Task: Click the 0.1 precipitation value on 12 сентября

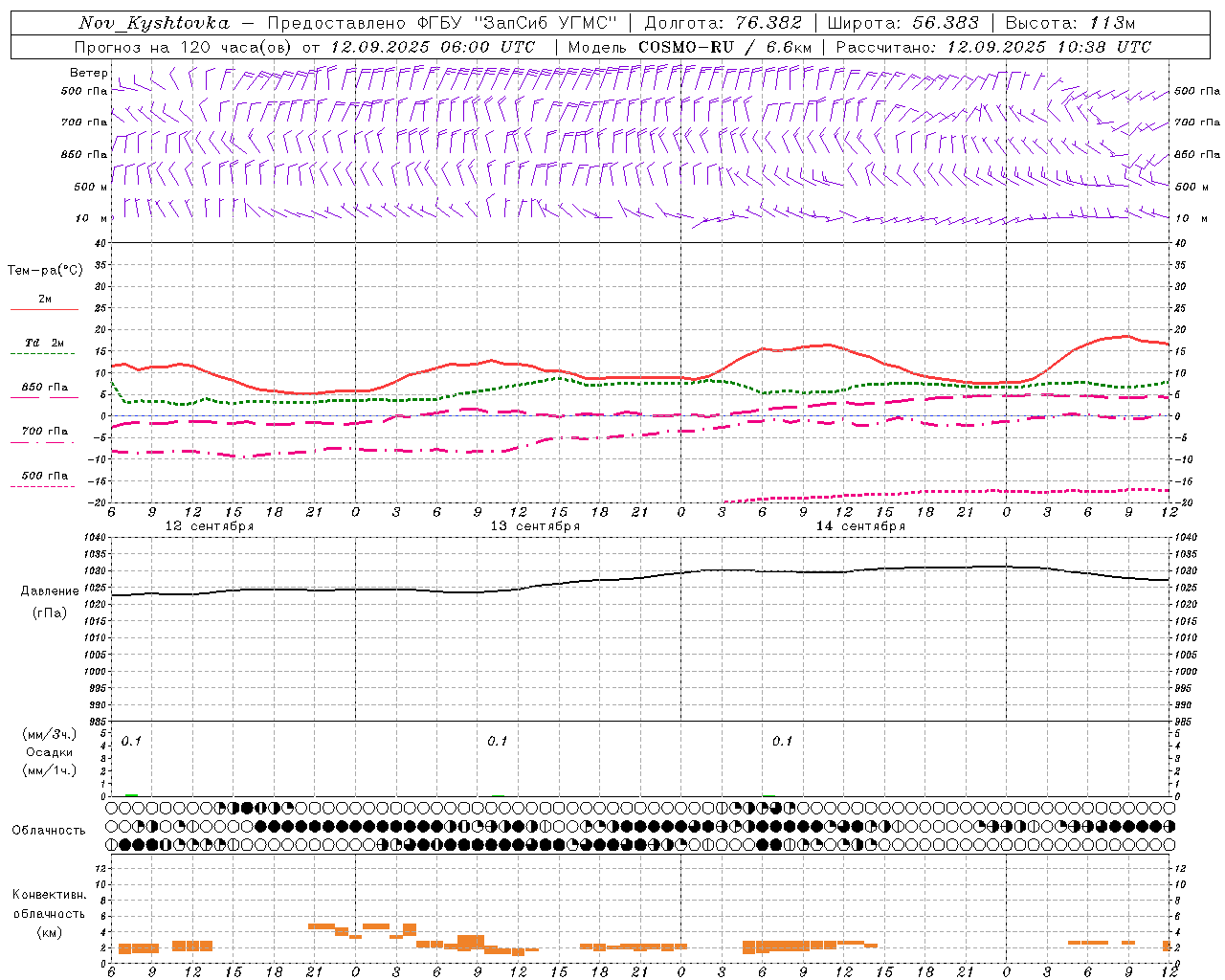Action: click(x=131, y=742)
